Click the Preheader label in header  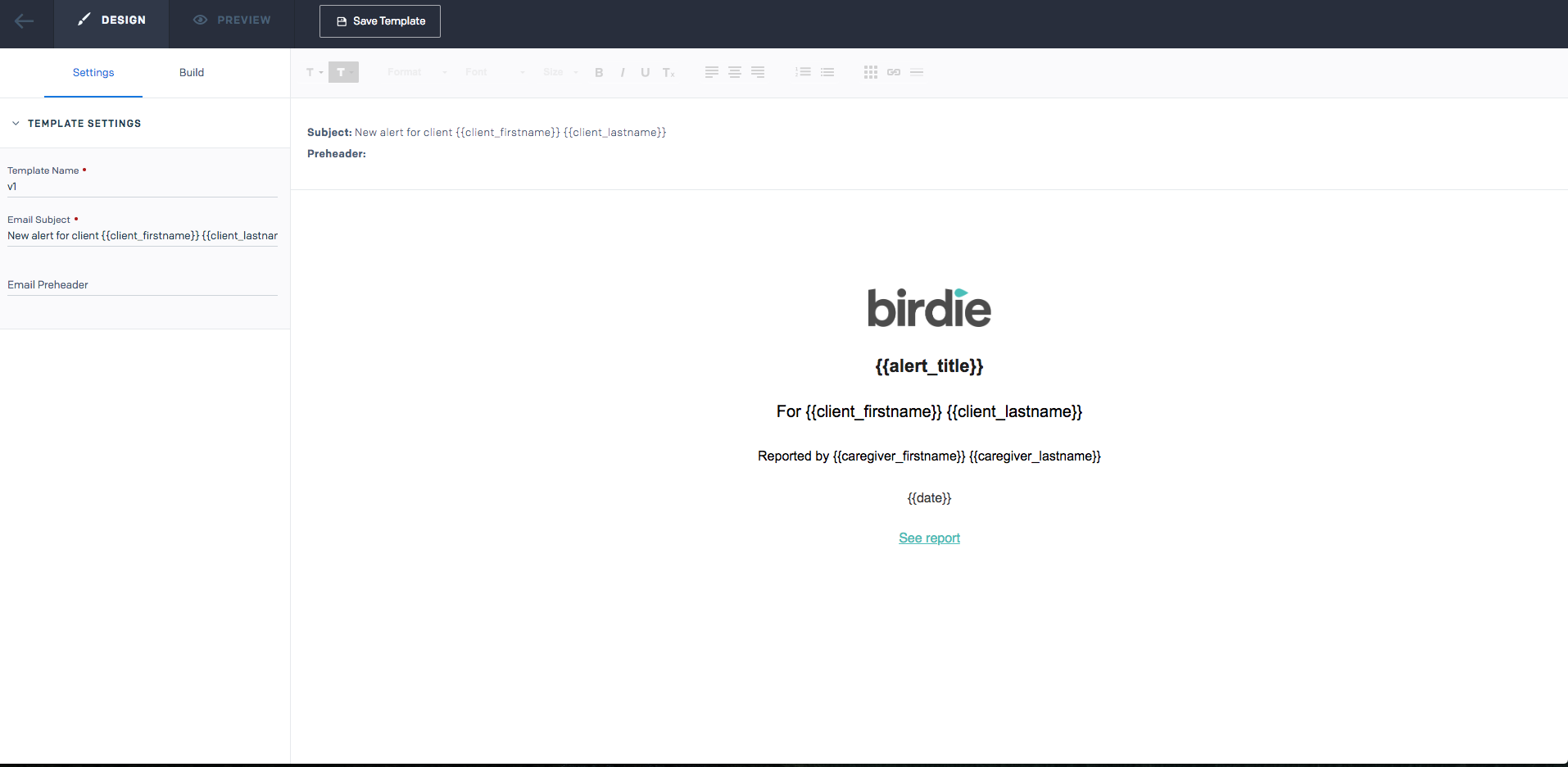(x=337, y=154)
